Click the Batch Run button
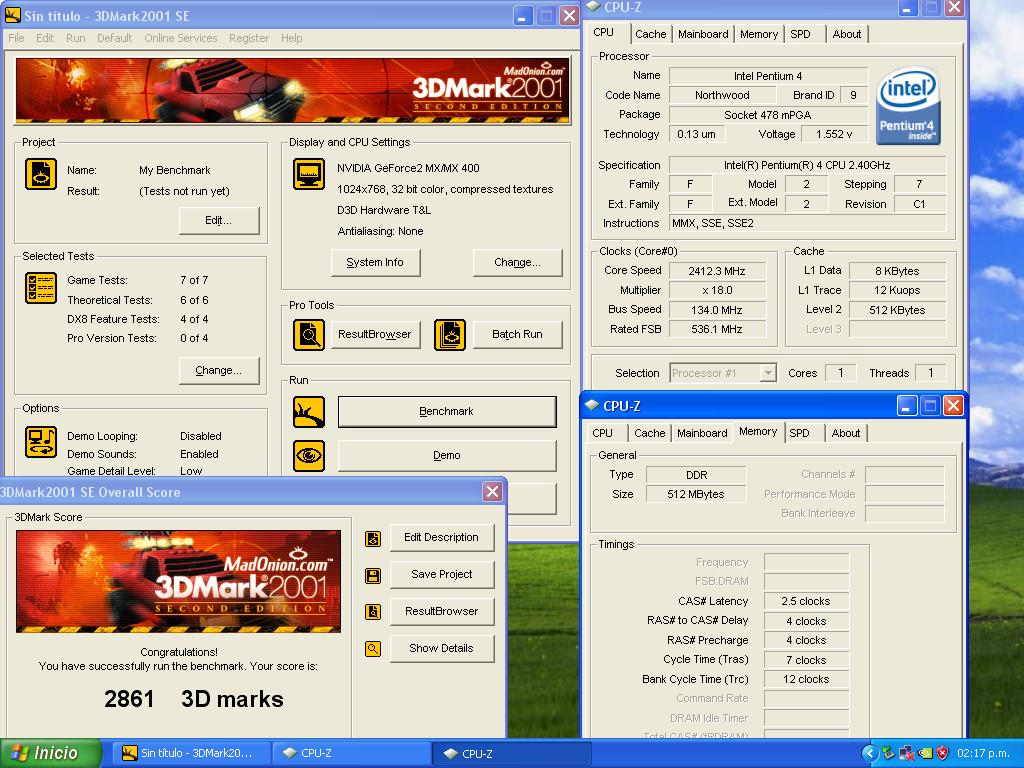 coord(517,334)
